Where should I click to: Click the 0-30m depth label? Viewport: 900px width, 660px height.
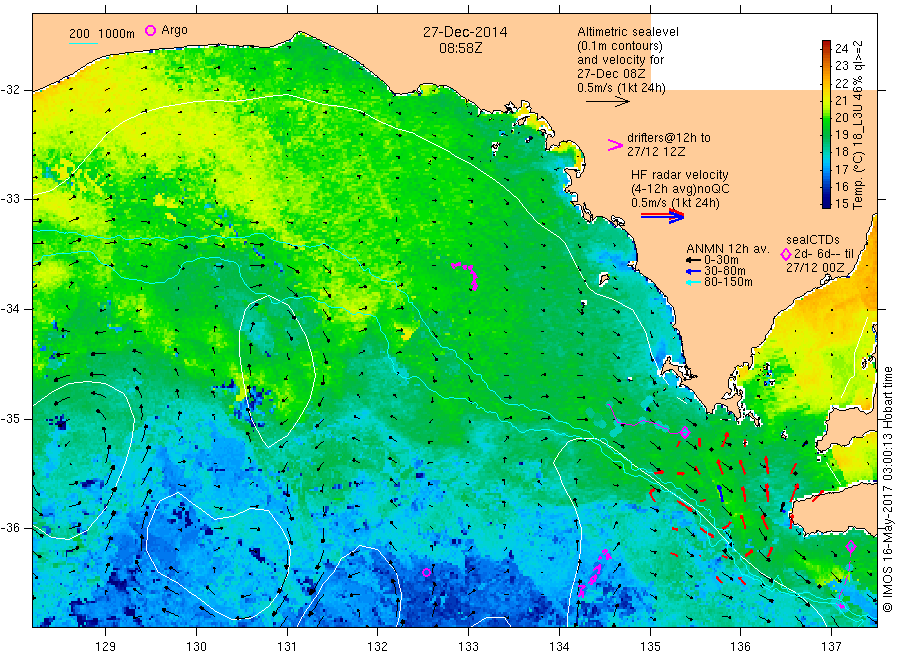tap(721, 260)
